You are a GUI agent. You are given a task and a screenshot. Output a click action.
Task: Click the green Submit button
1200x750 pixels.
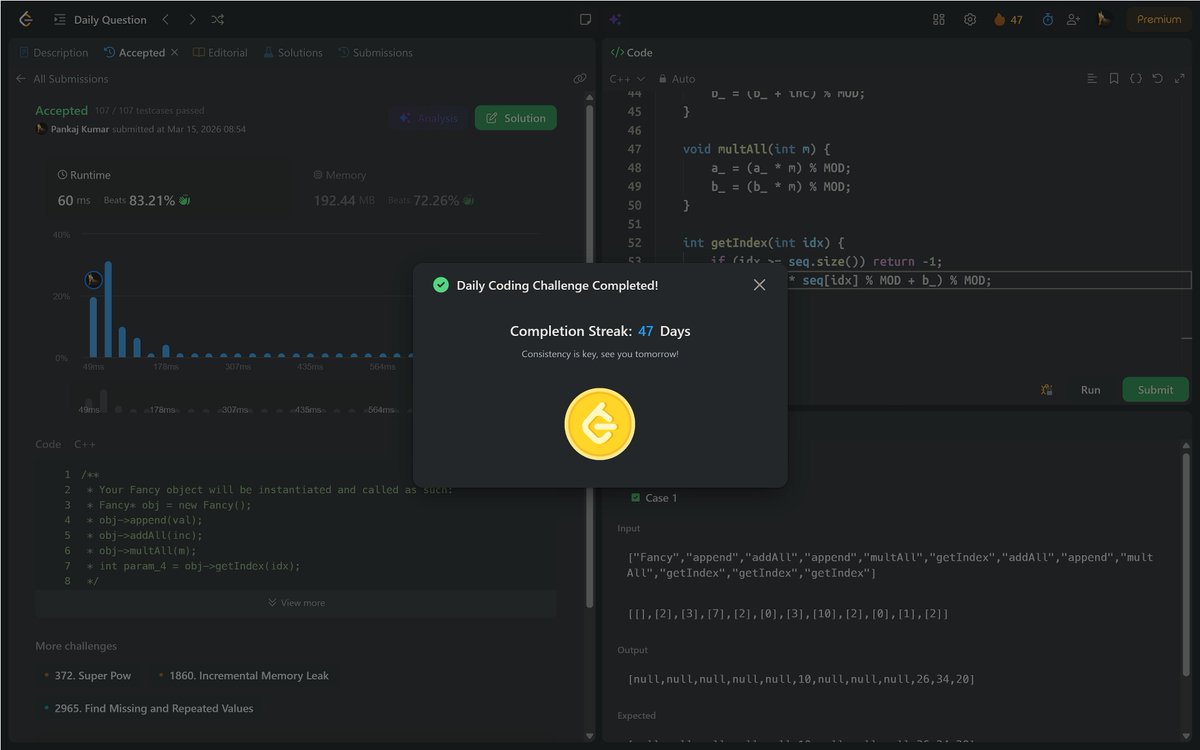click(1155, 390)
